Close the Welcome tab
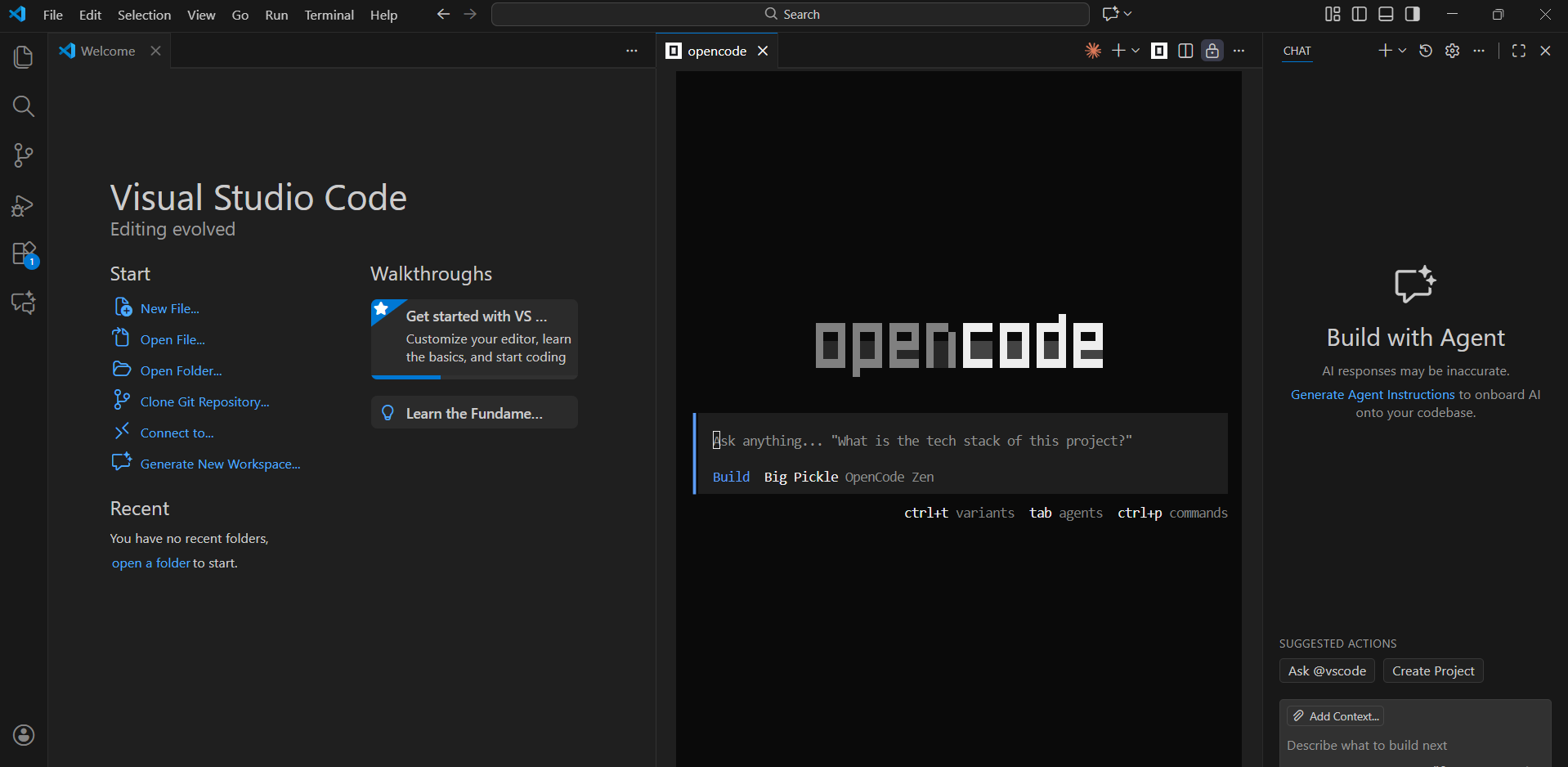 click(155, 51)
